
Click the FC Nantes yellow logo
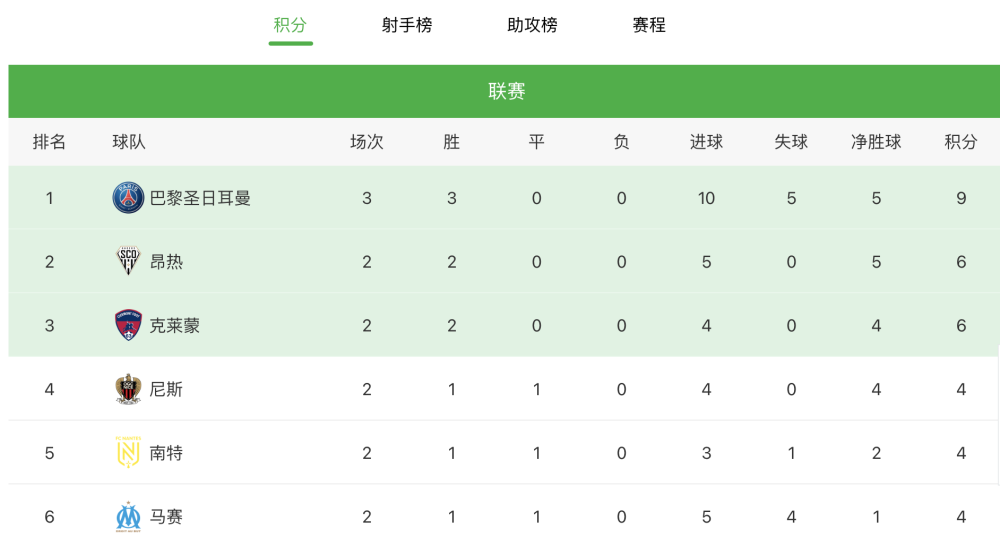tap(128, 452)
